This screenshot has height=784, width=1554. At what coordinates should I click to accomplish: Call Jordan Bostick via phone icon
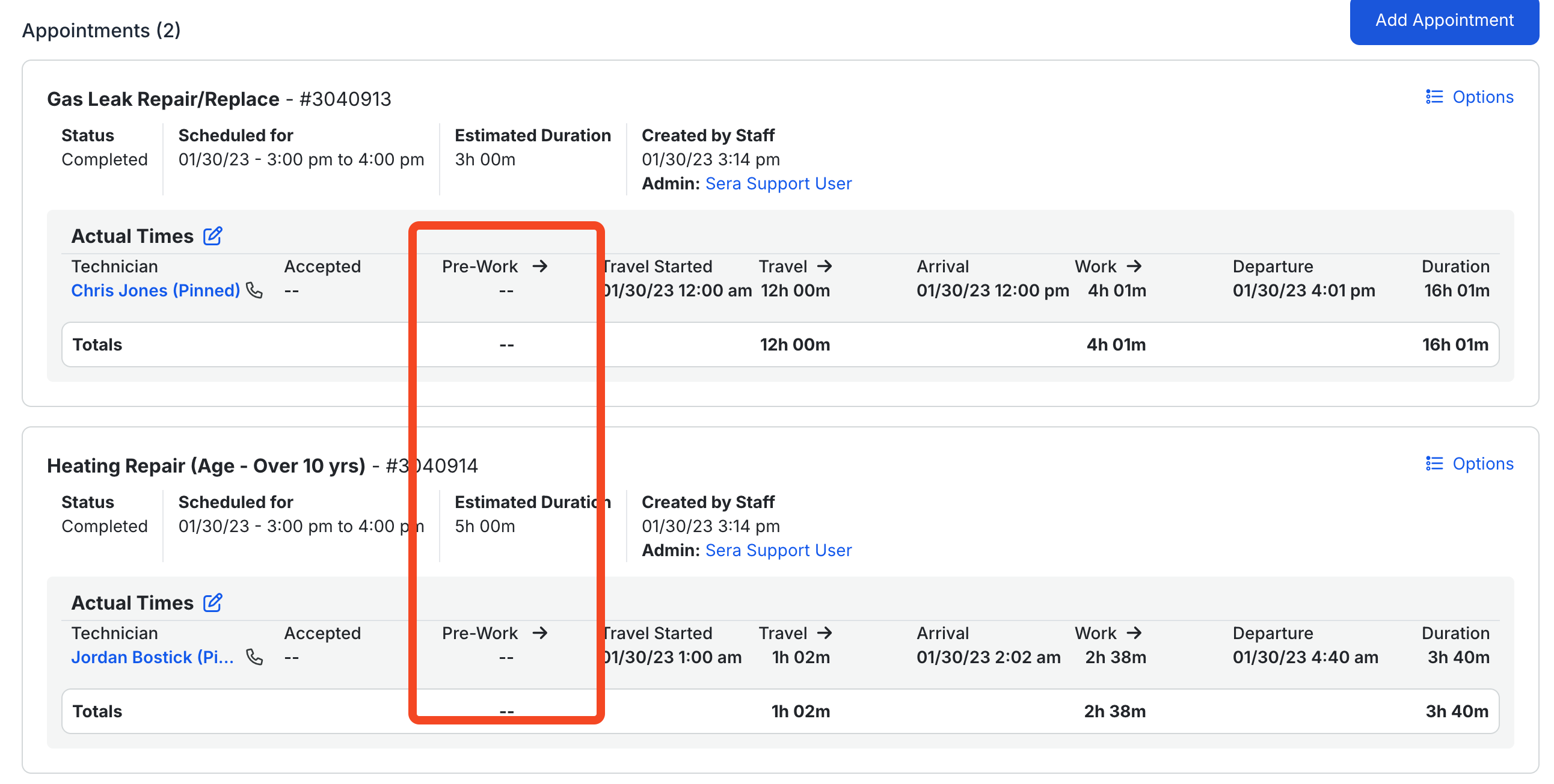(254, 657)
